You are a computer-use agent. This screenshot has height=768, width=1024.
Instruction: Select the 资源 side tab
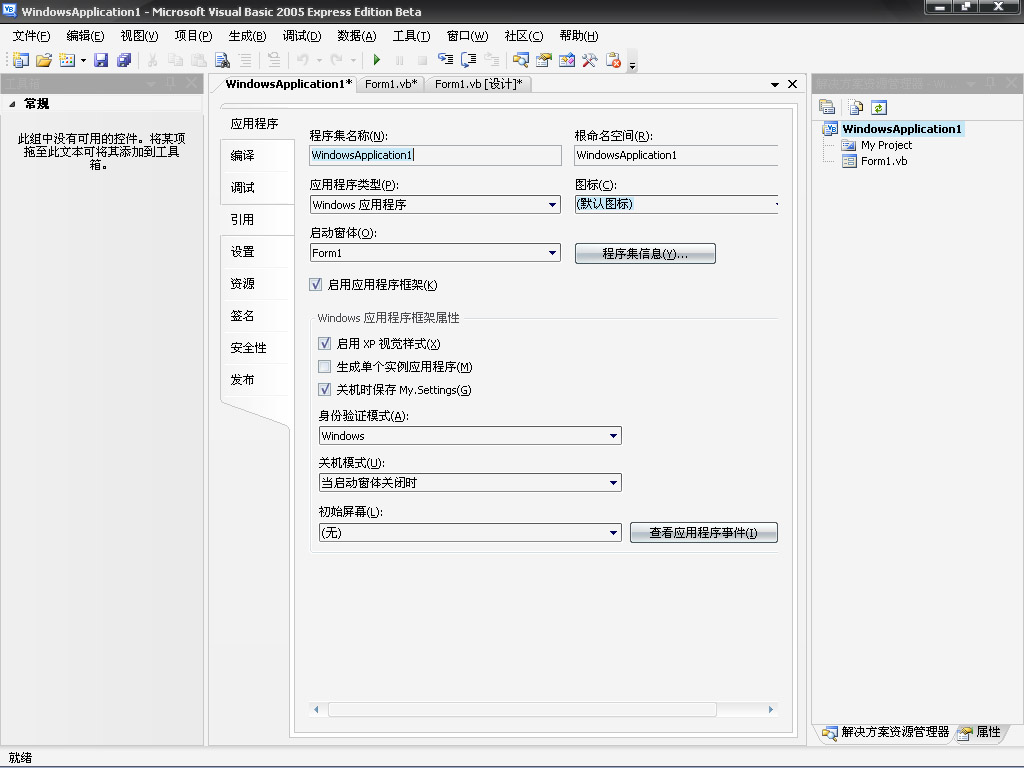[x=256, y=283]
